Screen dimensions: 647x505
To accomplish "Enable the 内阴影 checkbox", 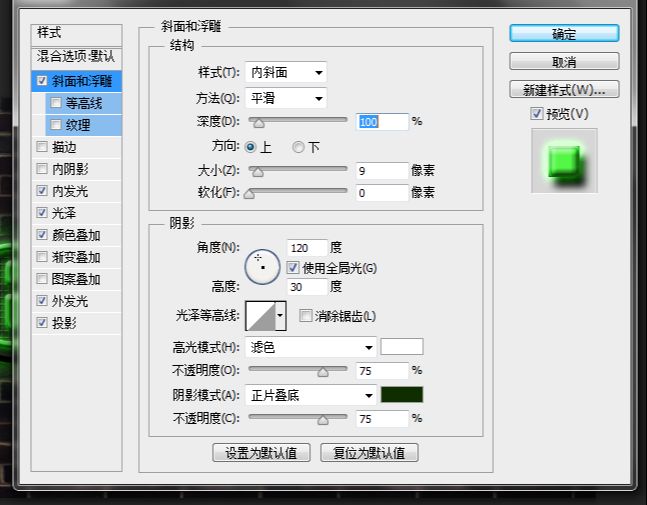I will tap(42, 169).
